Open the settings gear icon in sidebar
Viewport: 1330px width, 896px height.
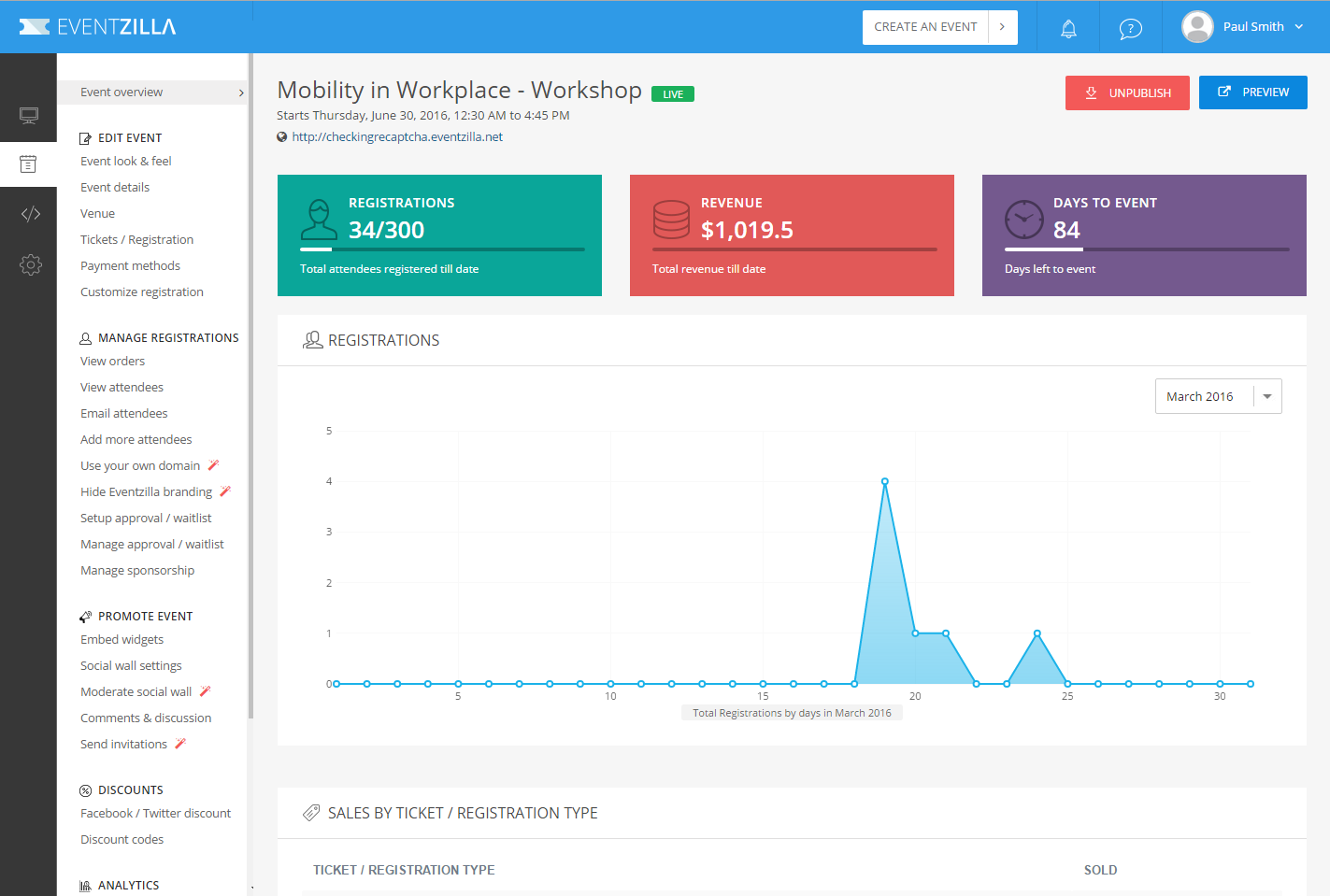30,264
